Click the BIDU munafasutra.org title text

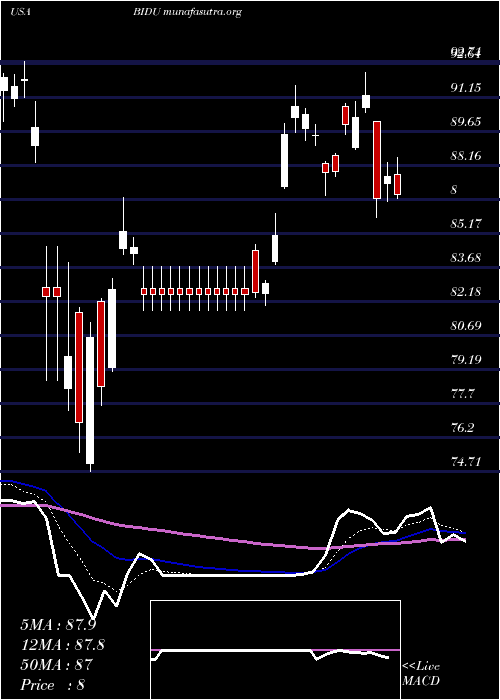click(187, 12)
